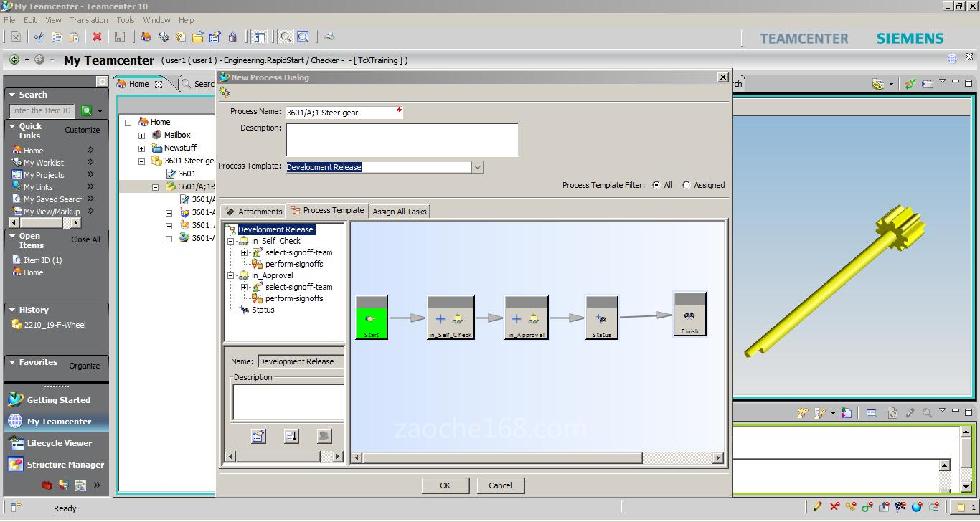Collapse the n_Self_Check tree node
Viewport: 980px width, 522px height.
231,241
